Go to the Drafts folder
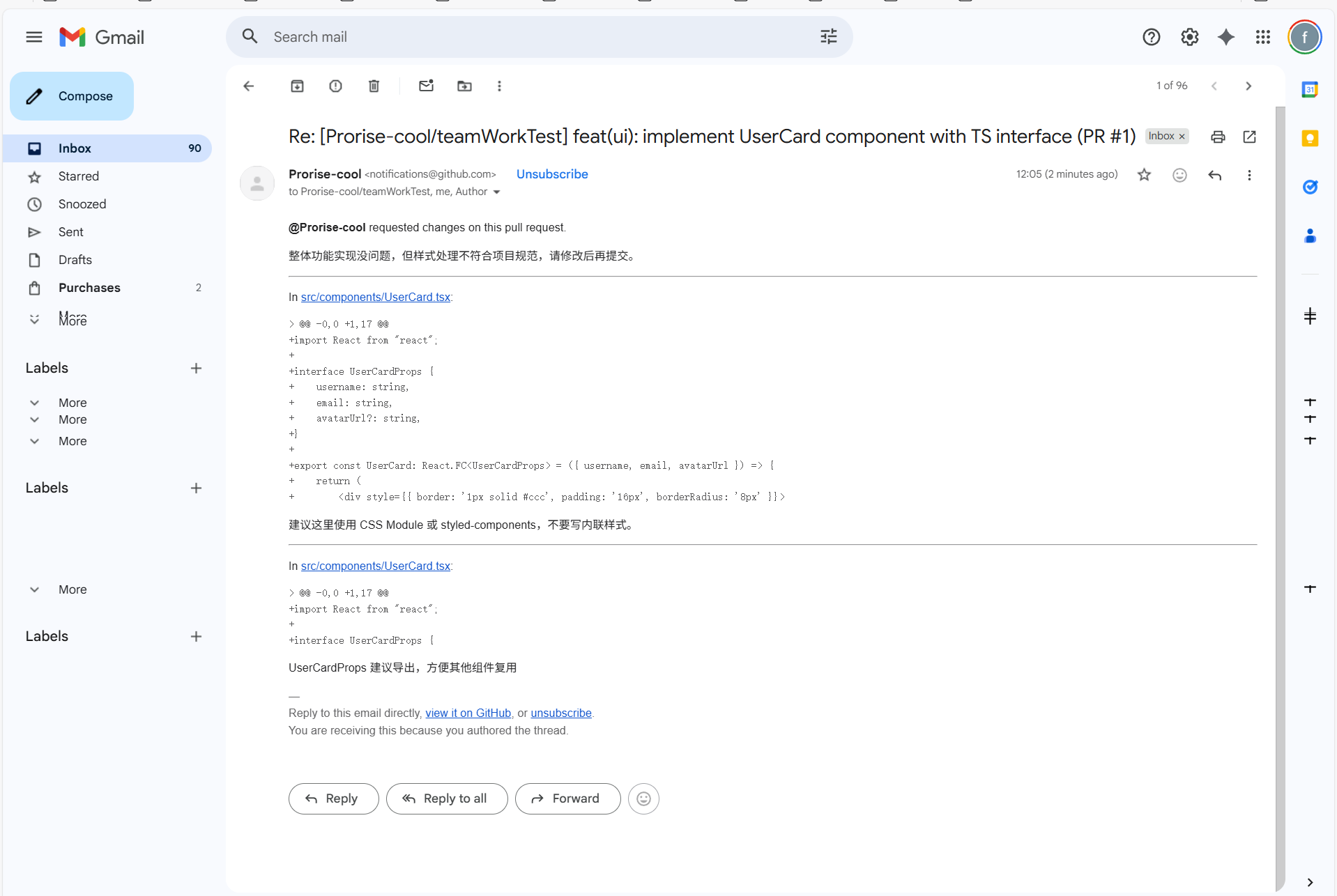The image size is (1337, 896). click(75, 260)
